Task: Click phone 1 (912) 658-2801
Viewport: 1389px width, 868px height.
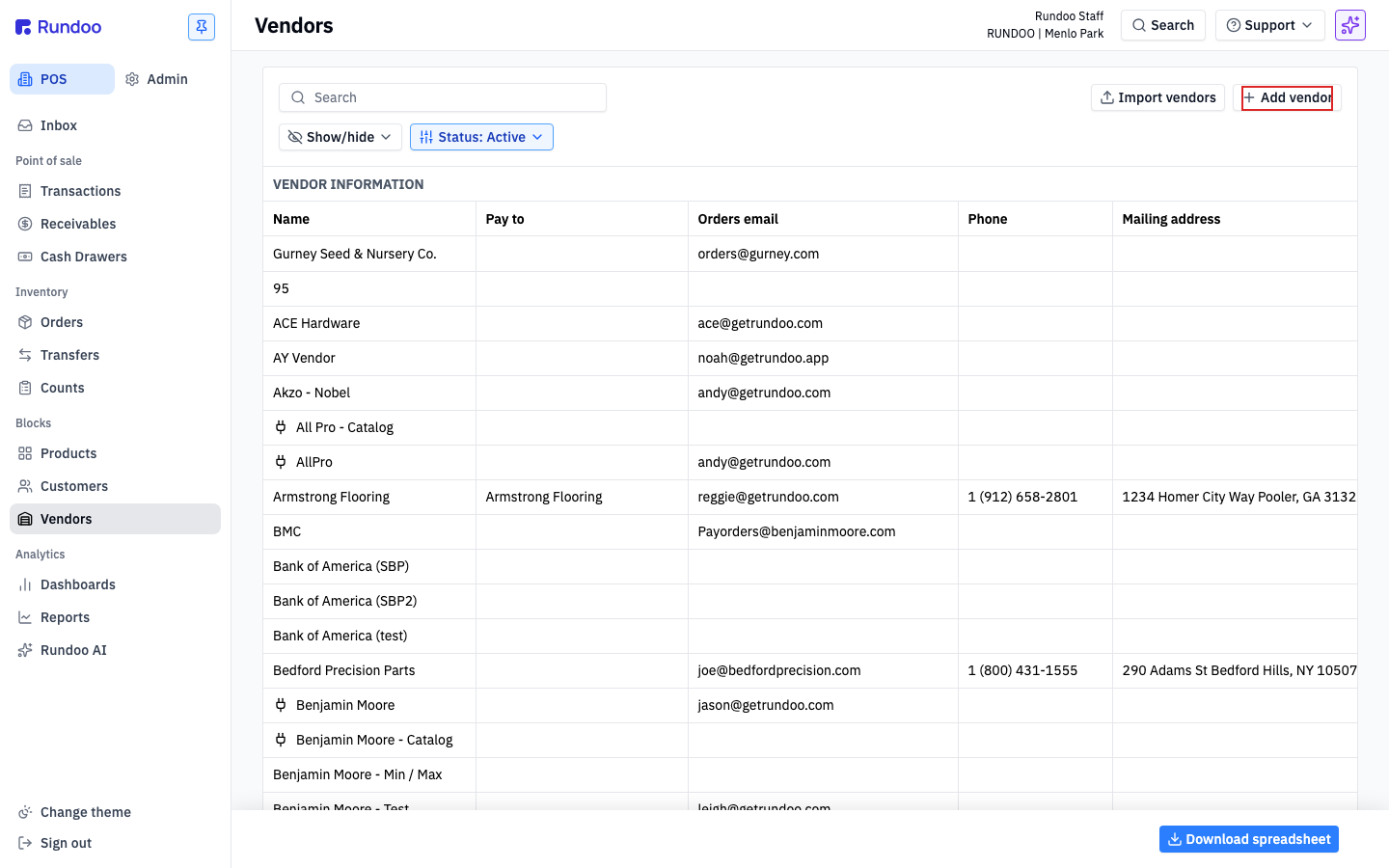Action: click(x=1022, y=497)
